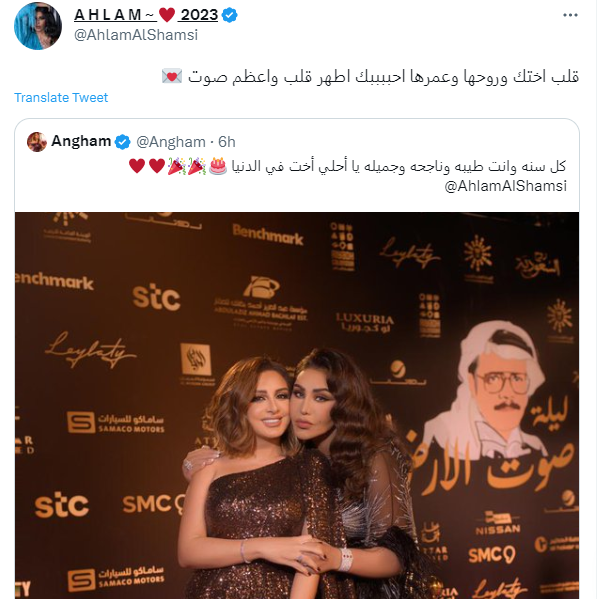
Task: Click the @AhlamAlShamsi mention in quoted tweet
Action: coord(505,186)
